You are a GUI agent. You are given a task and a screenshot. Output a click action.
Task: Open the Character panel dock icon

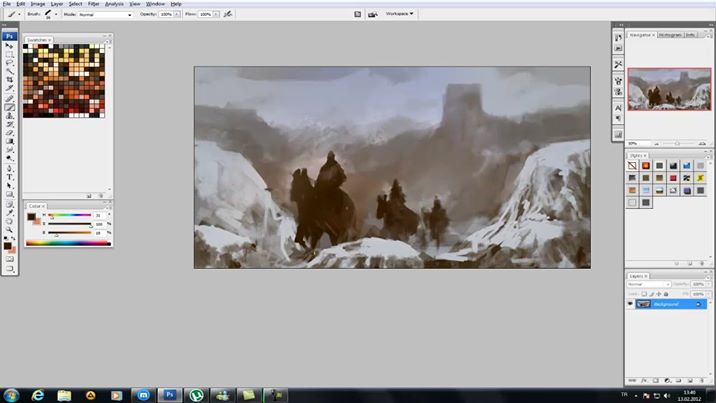point(618,108)
